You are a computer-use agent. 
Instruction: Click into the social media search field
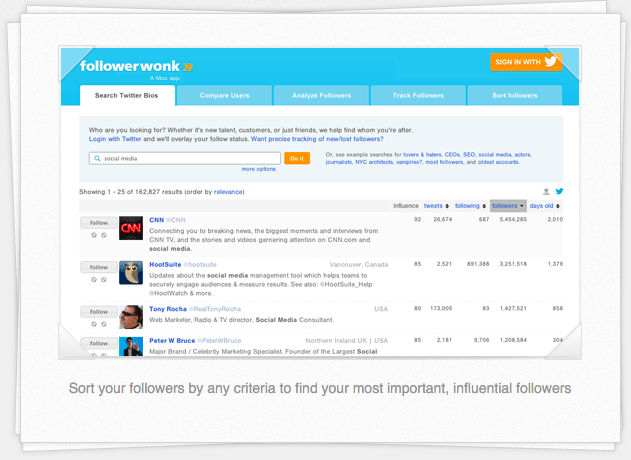coord(185,158)
